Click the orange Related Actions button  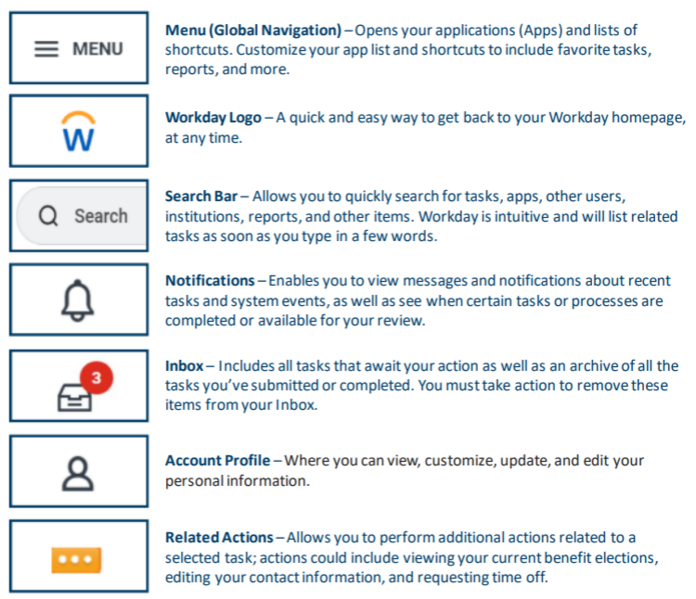coord(78,558)
